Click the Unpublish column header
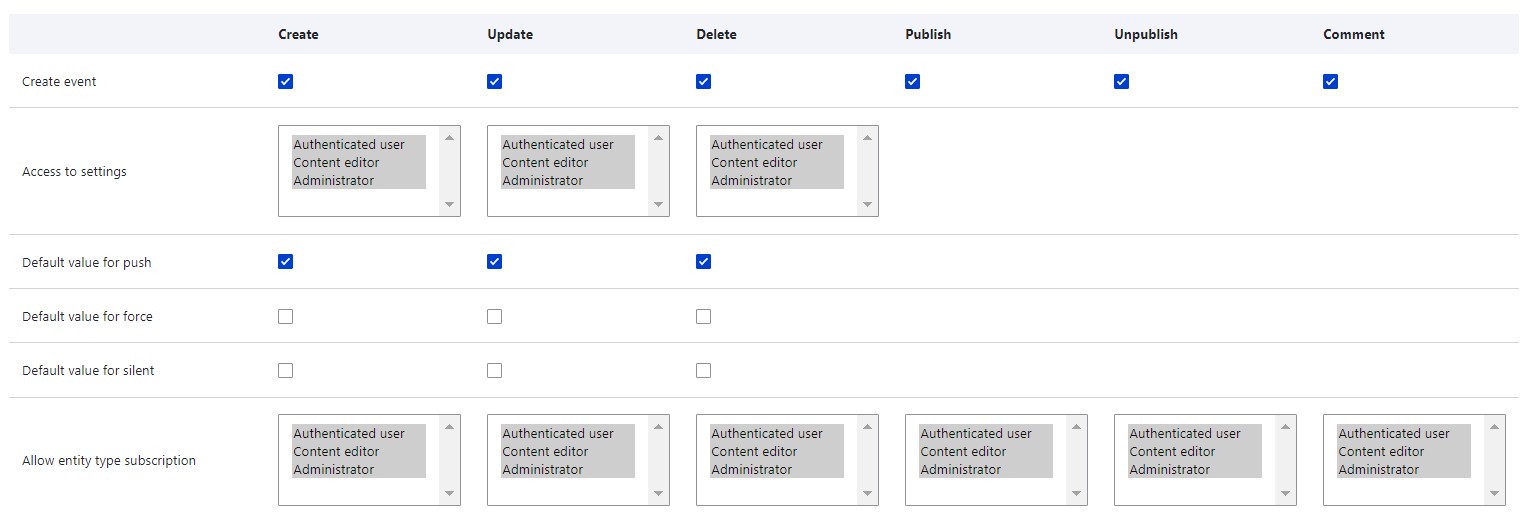Viewport: 1527px width, 522px height. [x=1146, y=35]
